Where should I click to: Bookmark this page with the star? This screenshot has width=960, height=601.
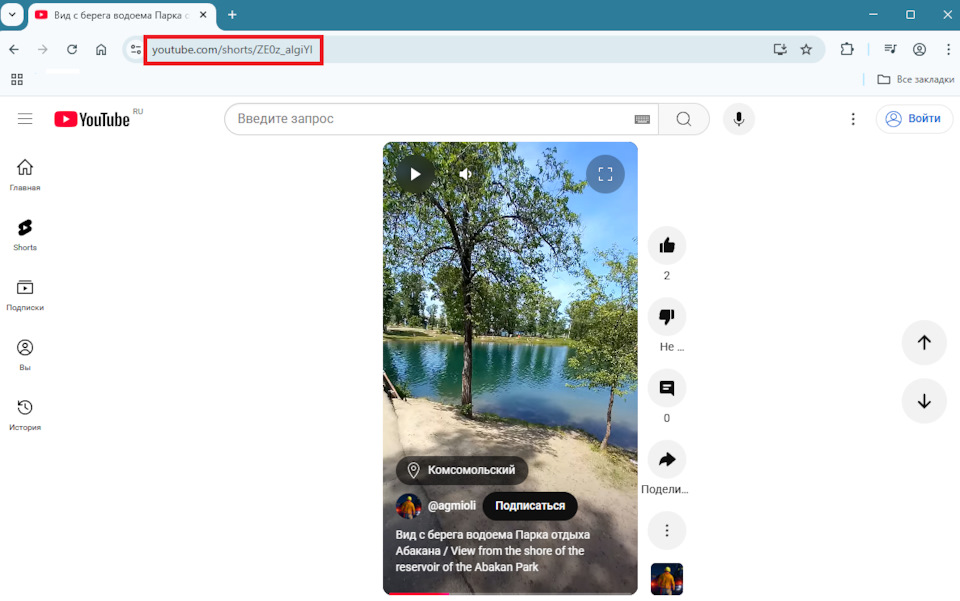click(806, 50)
